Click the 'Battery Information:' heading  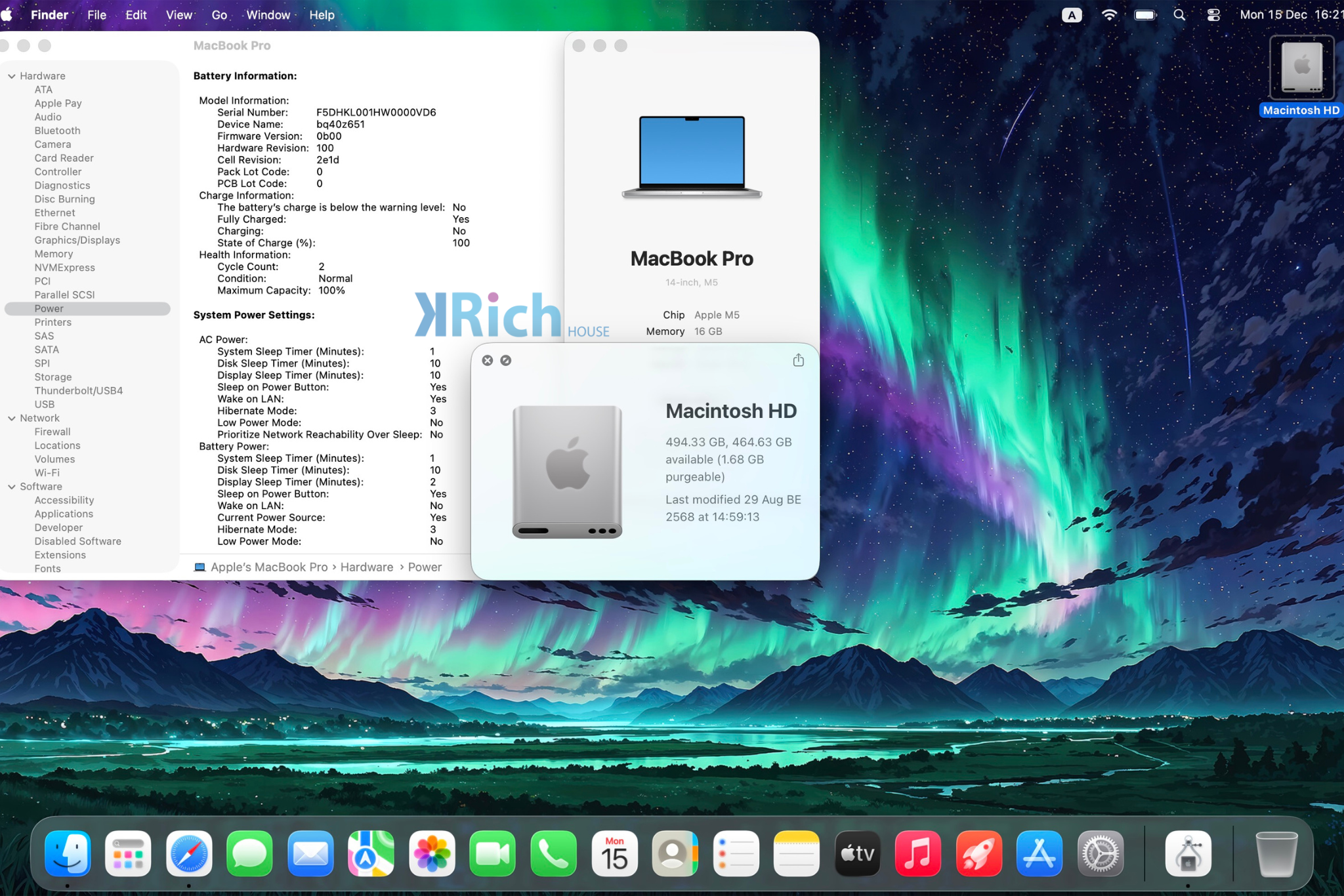coord(245,76)
